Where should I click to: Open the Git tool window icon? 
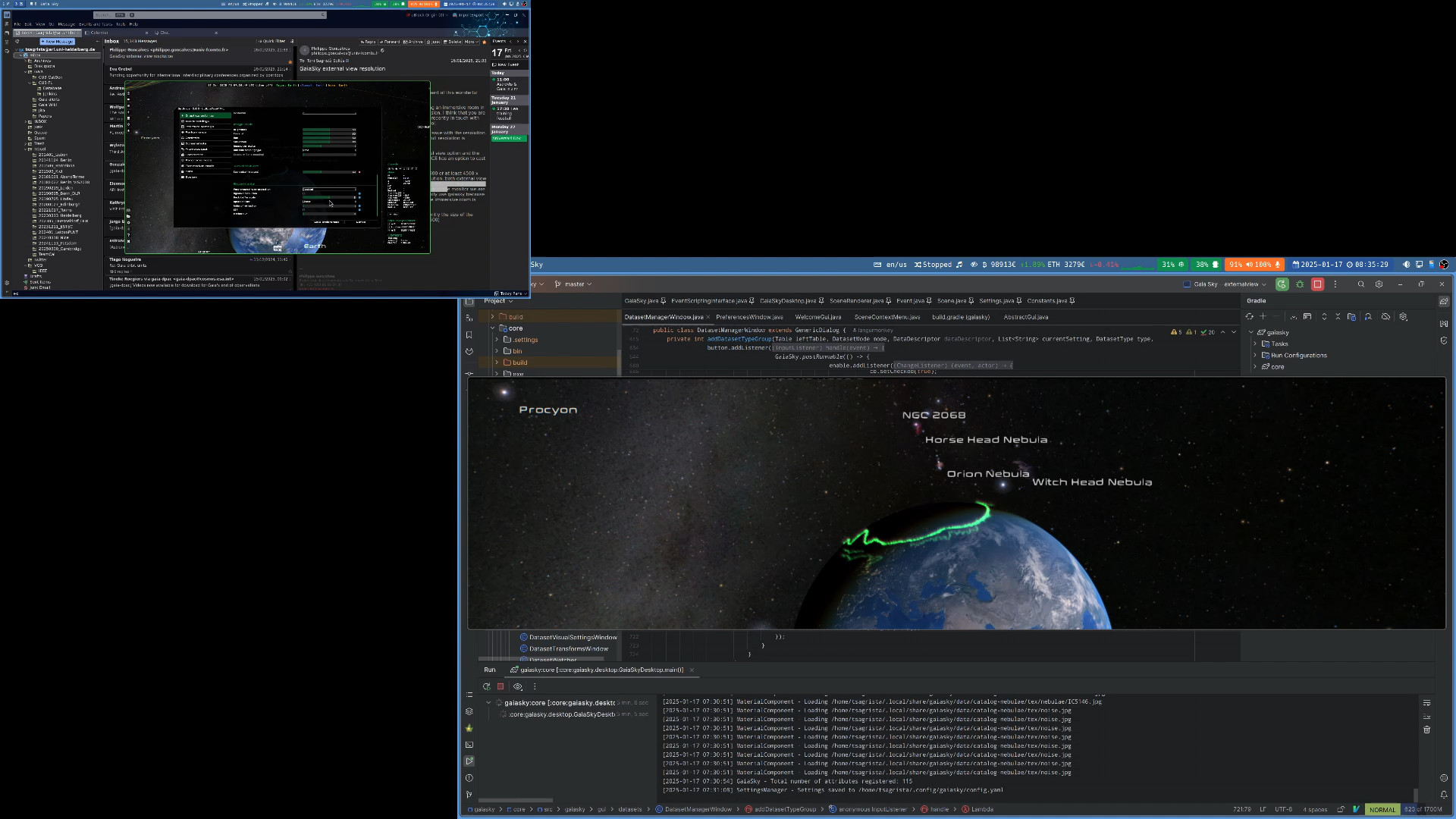[x=469, y=795]
